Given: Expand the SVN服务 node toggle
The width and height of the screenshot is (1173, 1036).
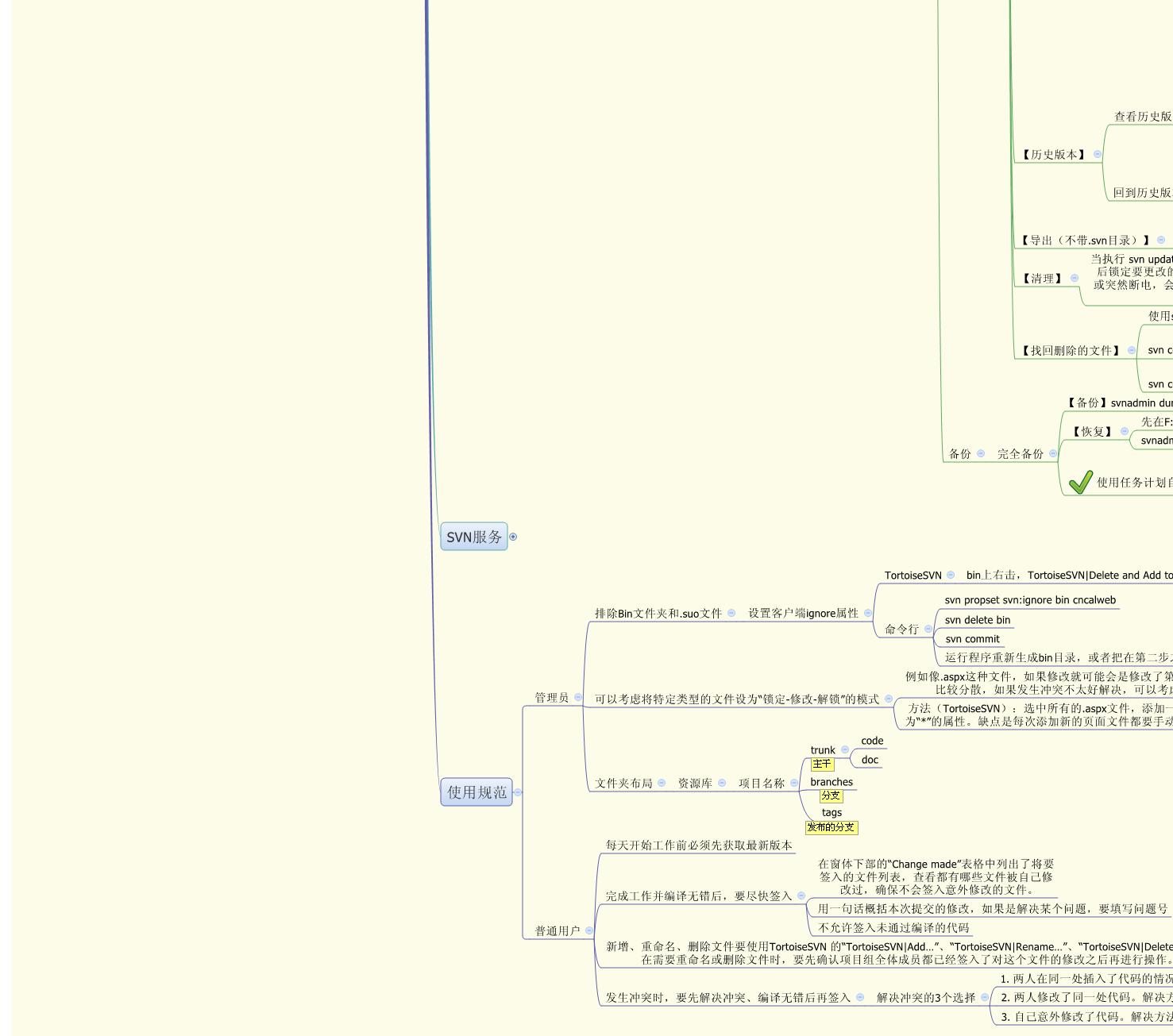Looking at the screenshot, I should click(513, 537).
